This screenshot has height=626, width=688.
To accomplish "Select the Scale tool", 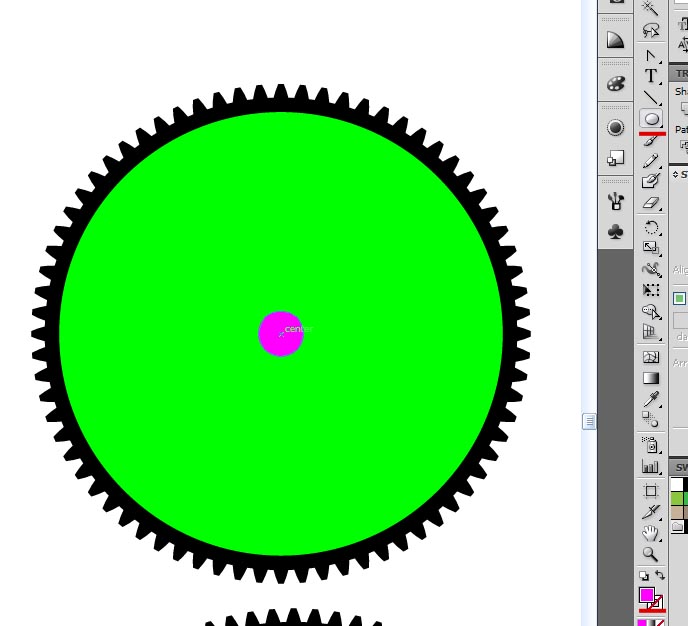I will (x=650, y=248).
